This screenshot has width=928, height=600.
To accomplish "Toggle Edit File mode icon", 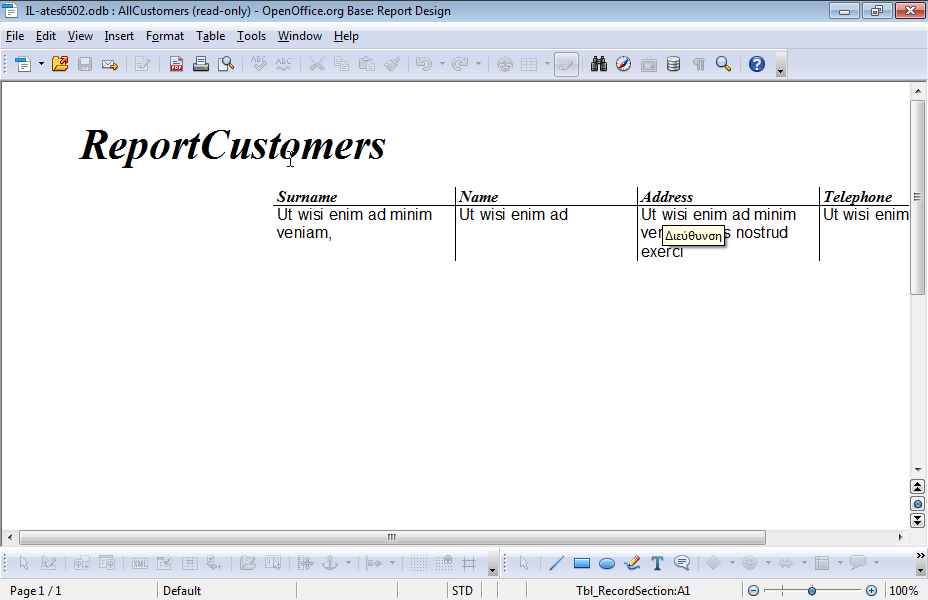I will pos(142,64).
